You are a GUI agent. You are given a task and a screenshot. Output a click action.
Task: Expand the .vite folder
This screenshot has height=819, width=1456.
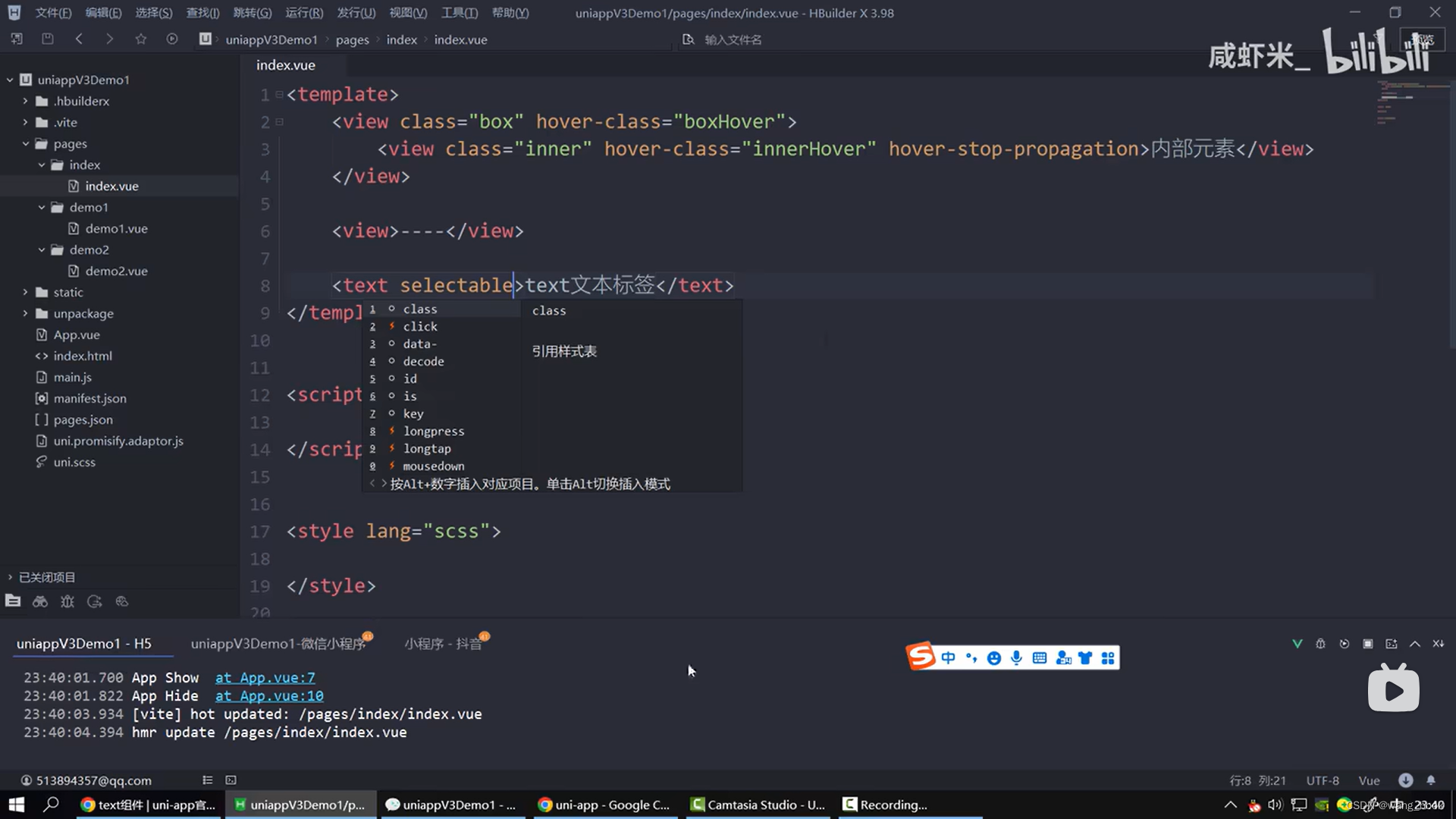point(25,122)
